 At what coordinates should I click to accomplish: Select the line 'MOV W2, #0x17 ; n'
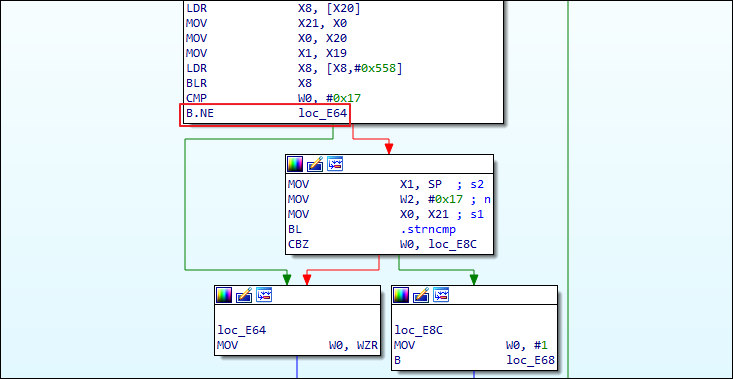389,199
